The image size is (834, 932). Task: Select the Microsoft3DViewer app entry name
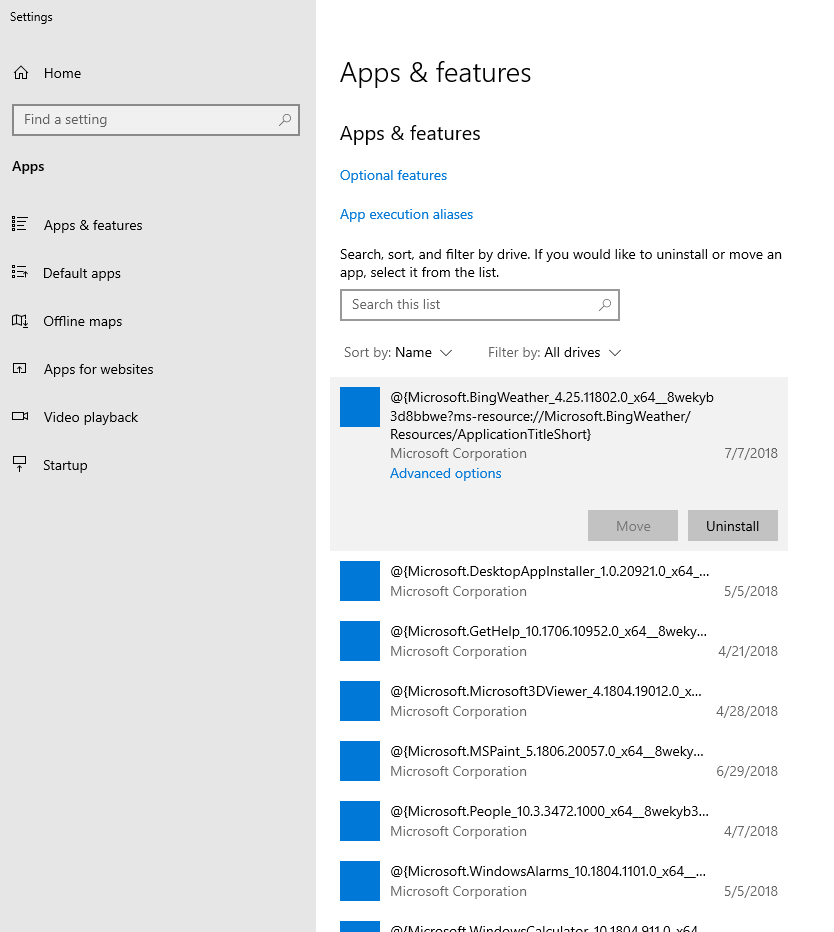pyautogui.click(x=546, y=691)
